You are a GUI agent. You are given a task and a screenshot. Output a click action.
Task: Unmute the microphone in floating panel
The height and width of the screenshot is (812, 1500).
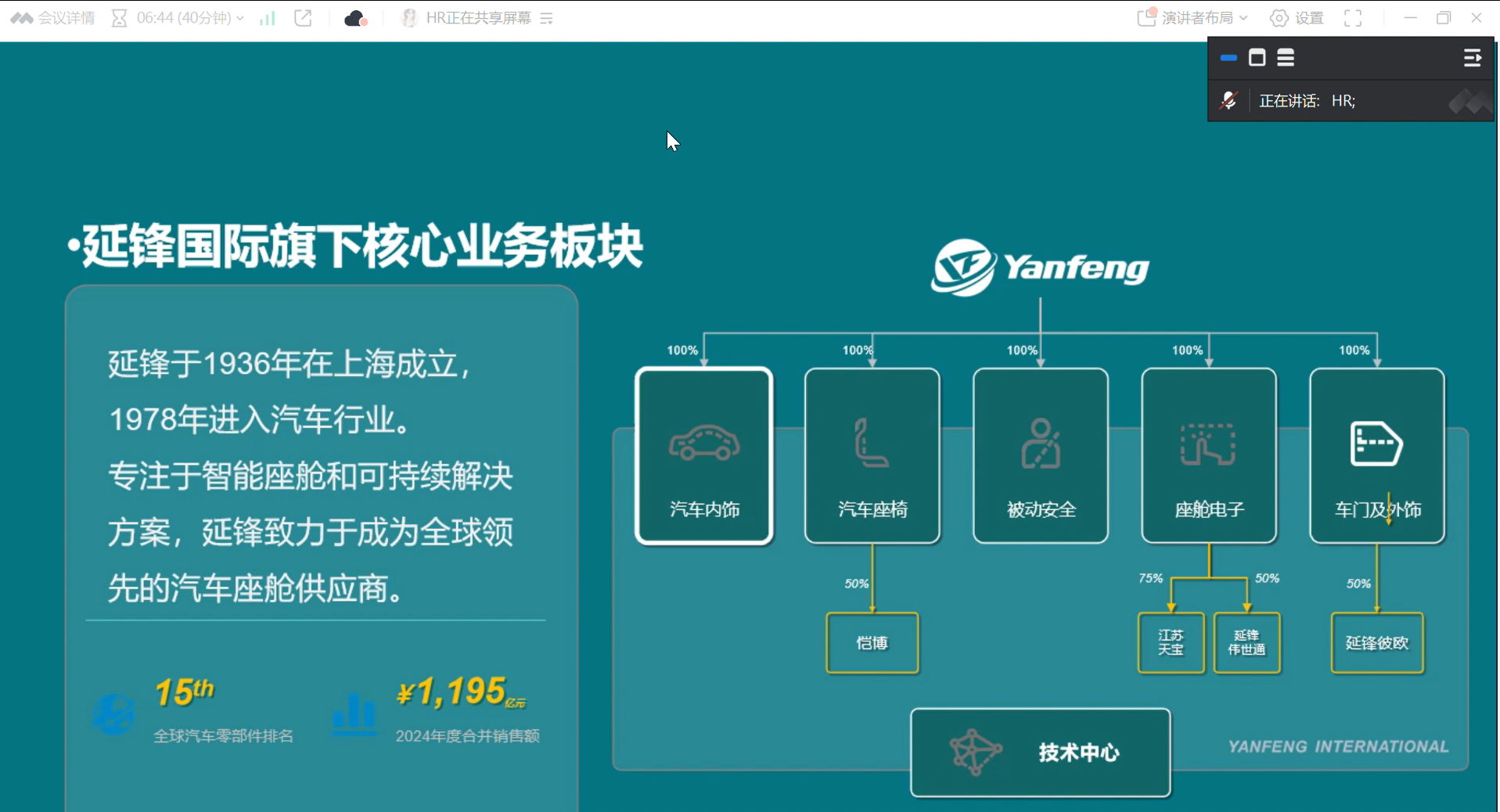tap(1228, 101)
